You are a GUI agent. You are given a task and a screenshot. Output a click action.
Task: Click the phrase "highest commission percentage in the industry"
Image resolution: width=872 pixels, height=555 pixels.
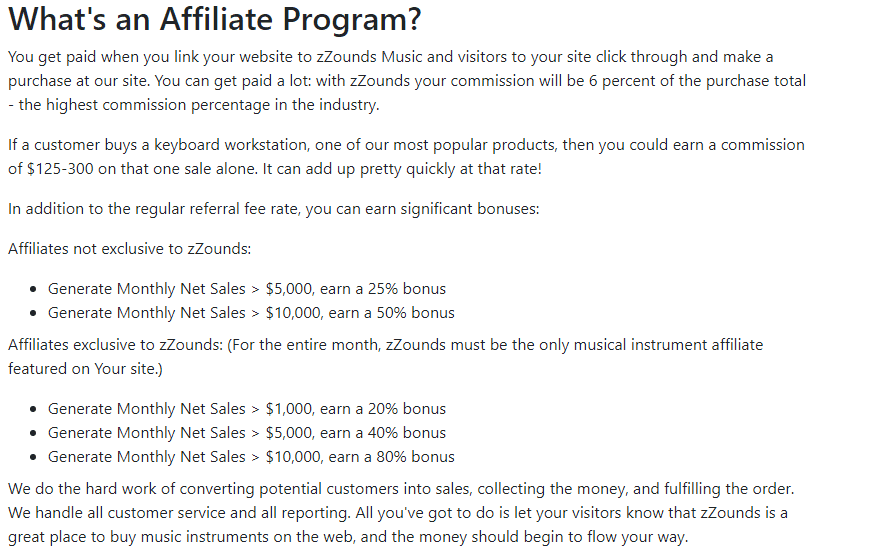211,105
